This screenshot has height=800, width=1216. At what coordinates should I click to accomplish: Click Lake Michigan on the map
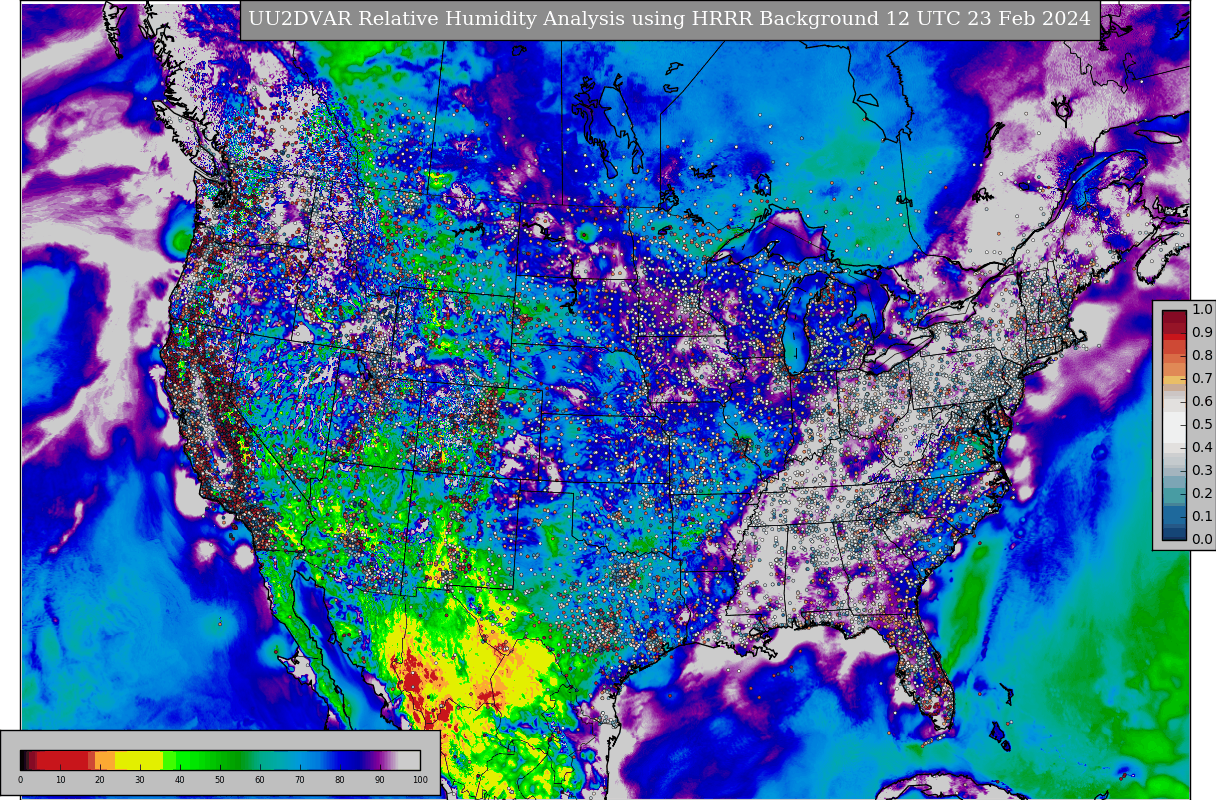coord(794,325)
